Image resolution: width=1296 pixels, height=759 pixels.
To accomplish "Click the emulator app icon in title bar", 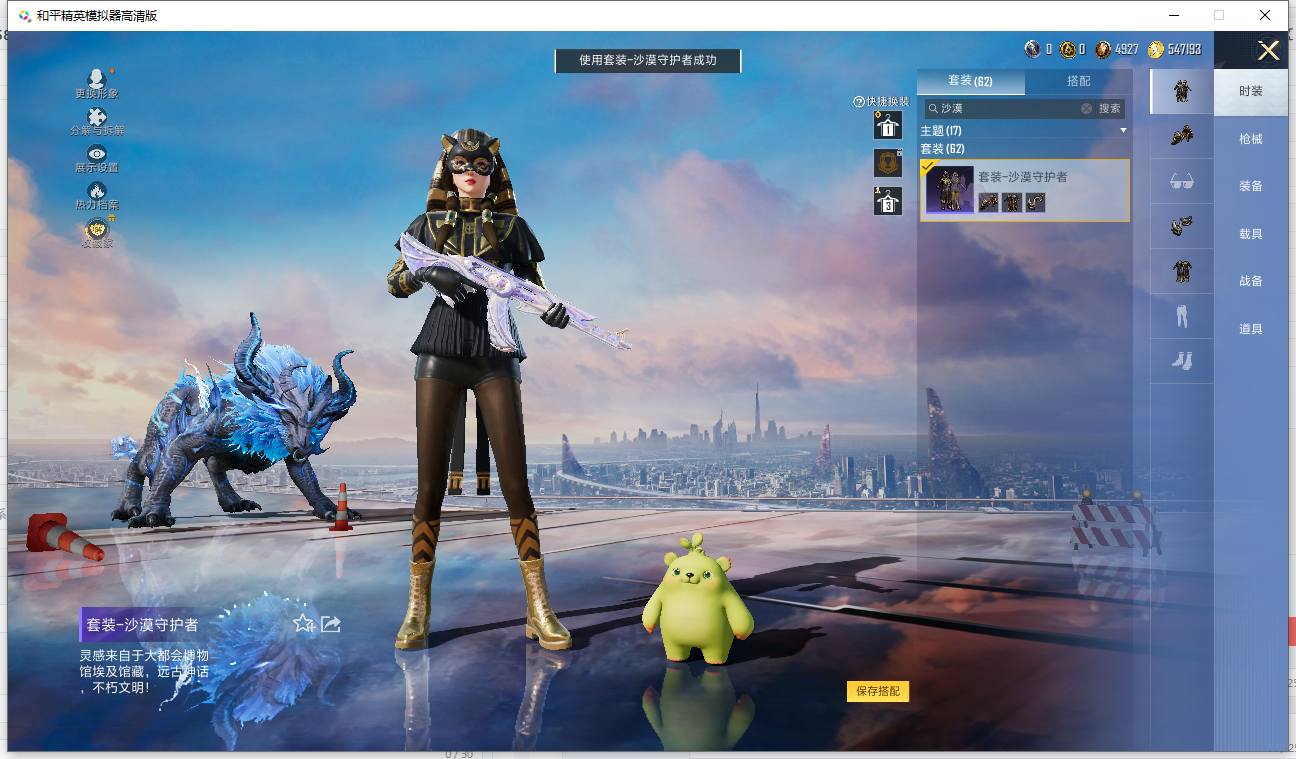I will tap(24, 15).
